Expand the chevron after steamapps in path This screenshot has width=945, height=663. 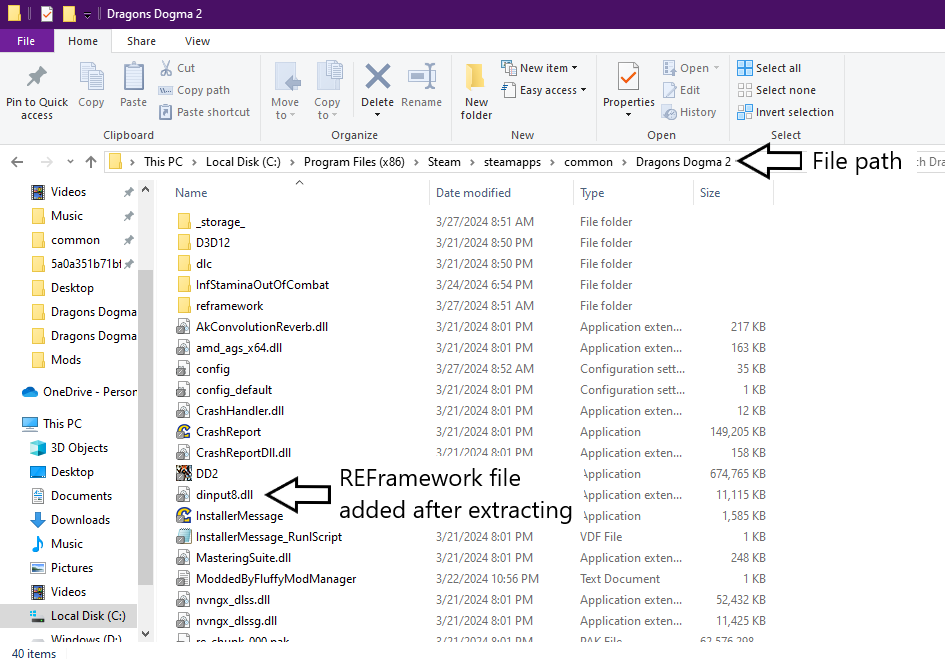[x=553, y=162]
